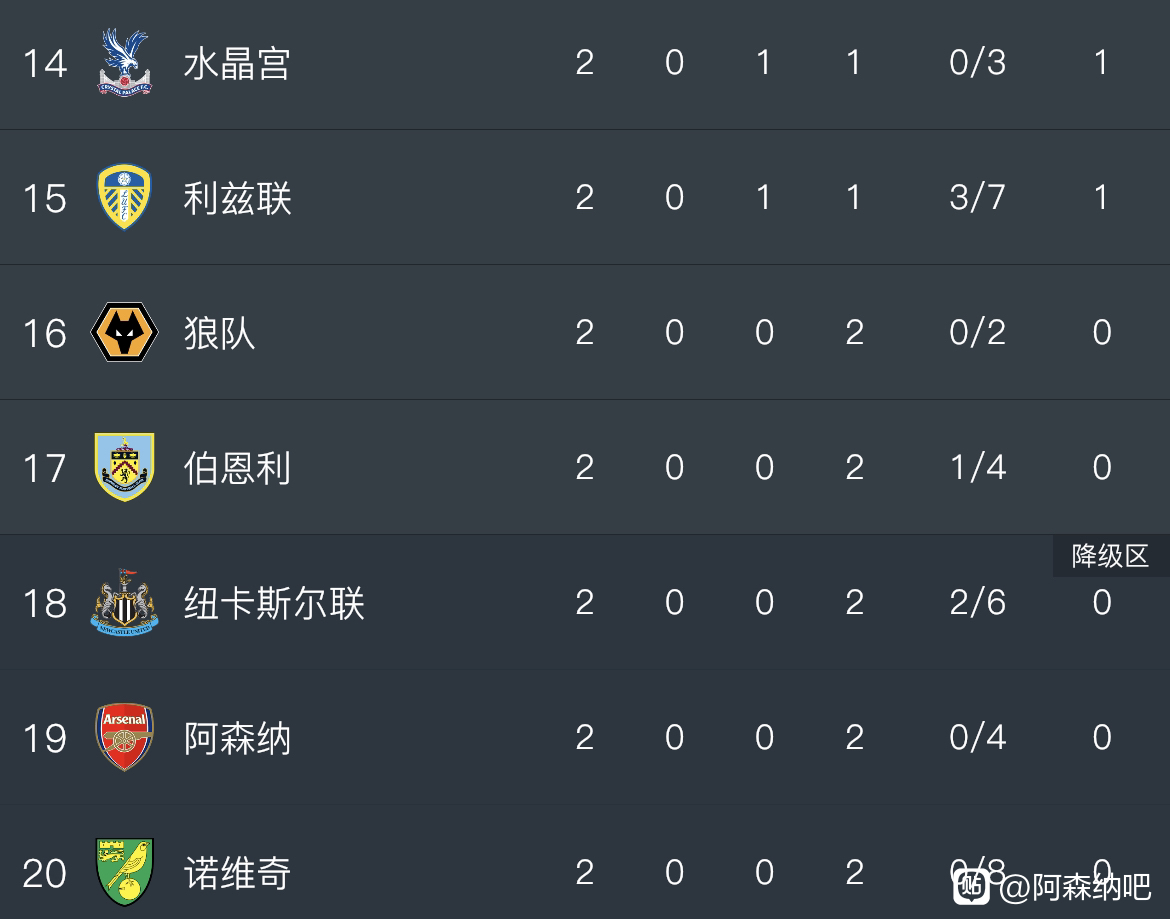Tap the Wolves club badge

click(x=125, y=332)
